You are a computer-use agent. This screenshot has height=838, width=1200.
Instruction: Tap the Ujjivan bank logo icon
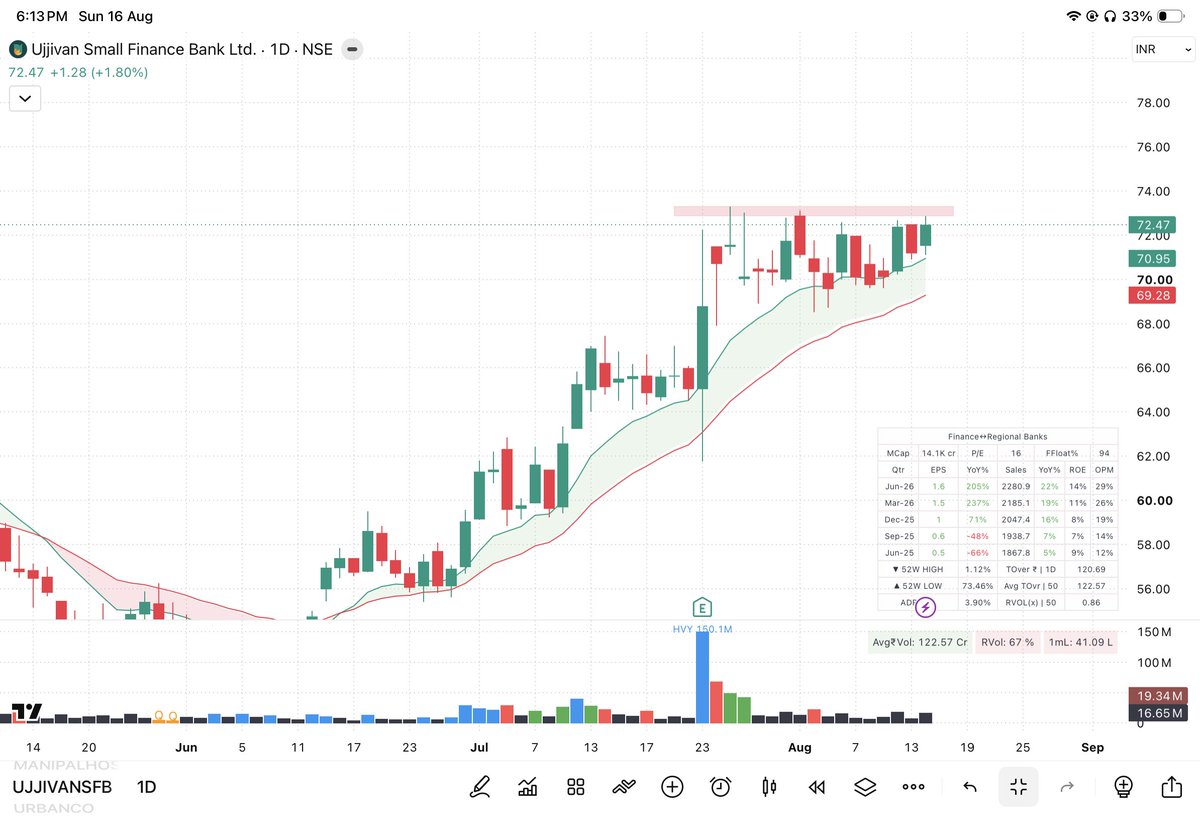(x=17, y=49)
